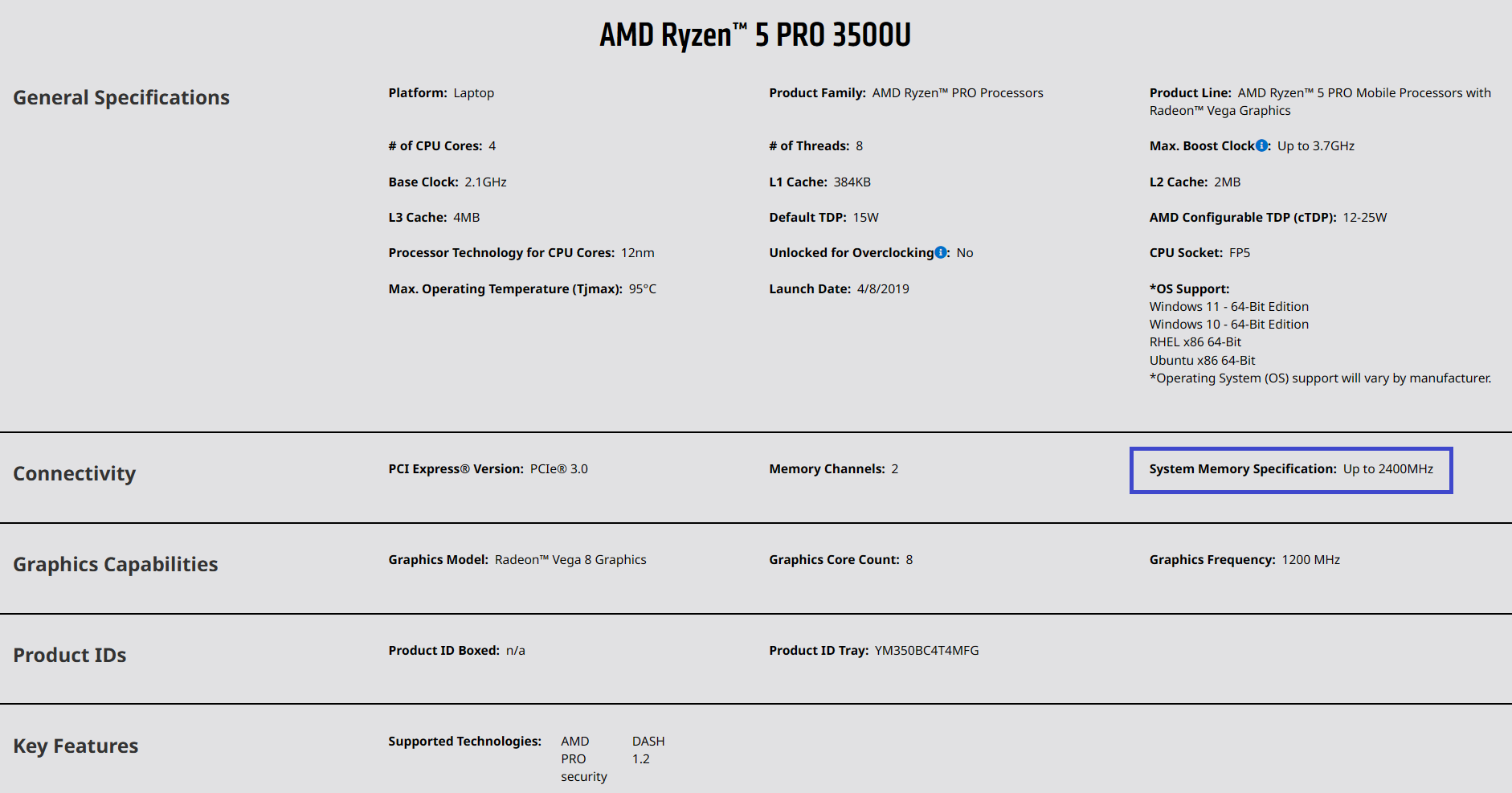Click the Windows 11 - 64-Bit Edition entry
1512x793 pixels.
[1228, 307]
